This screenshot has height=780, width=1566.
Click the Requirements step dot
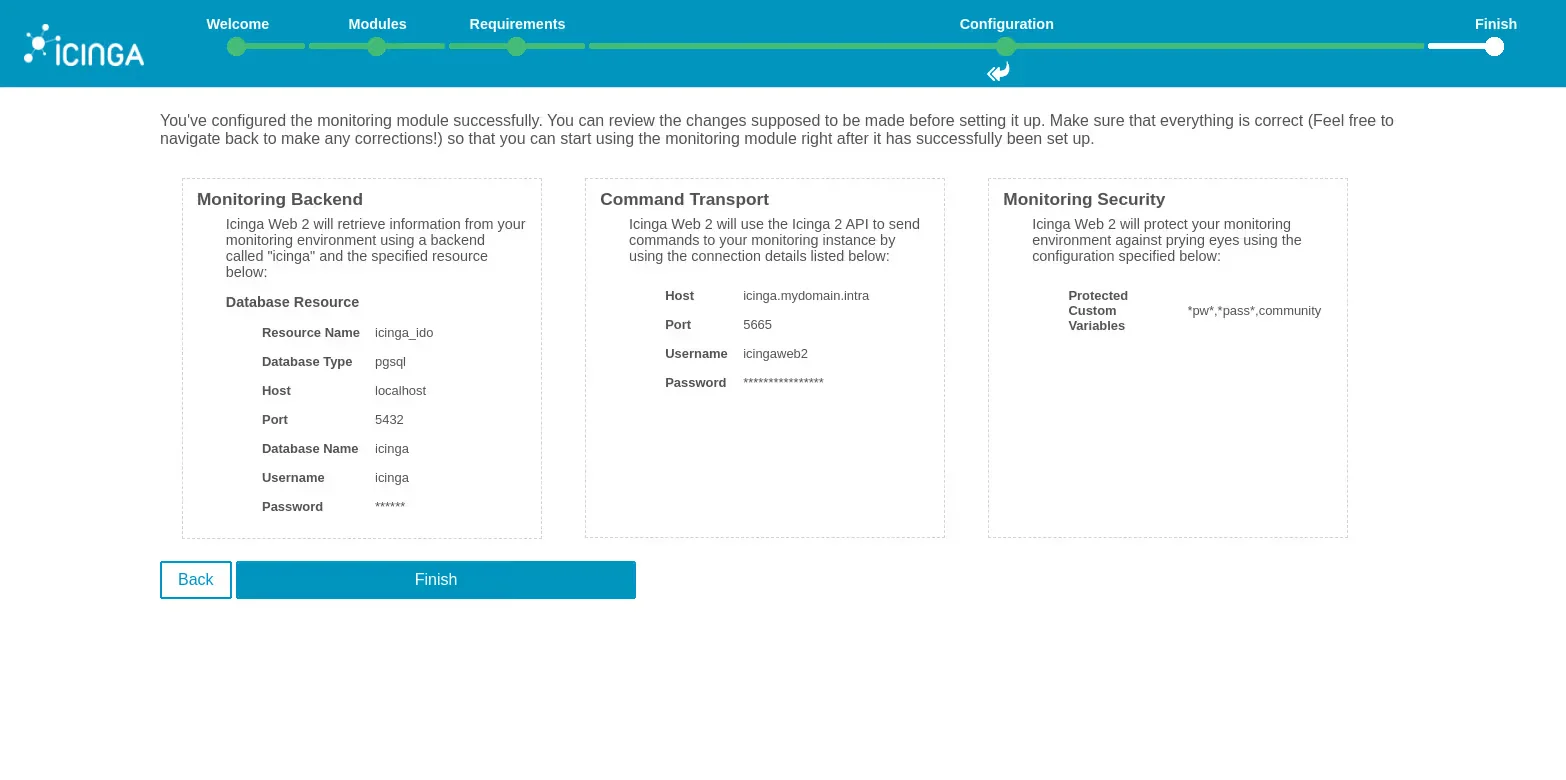(516, 46)
